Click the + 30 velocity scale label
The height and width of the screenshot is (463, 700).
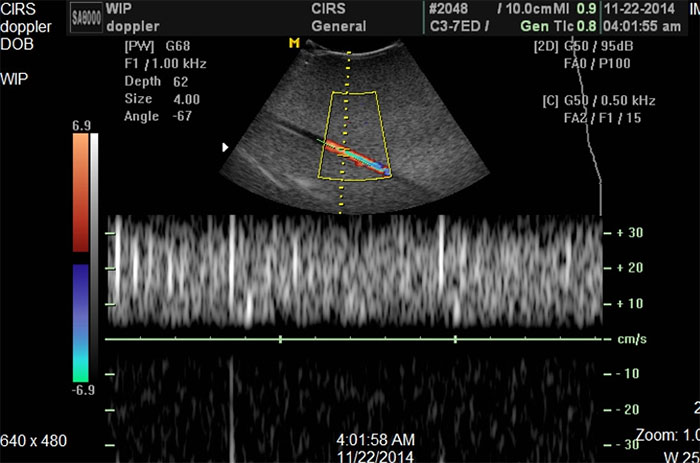point(630,233)
